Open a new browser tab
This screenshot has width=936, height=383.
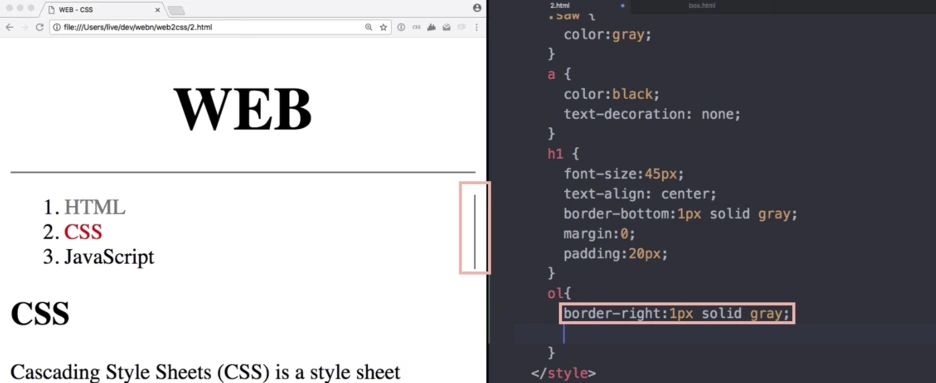(x=176, y=11)
